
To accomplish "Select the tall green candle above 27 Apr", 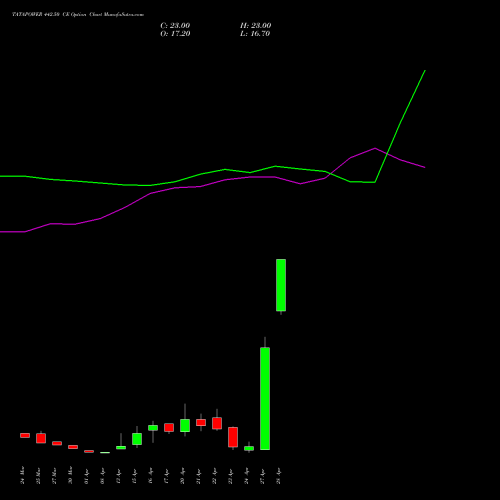I will [x=265, y=398].
